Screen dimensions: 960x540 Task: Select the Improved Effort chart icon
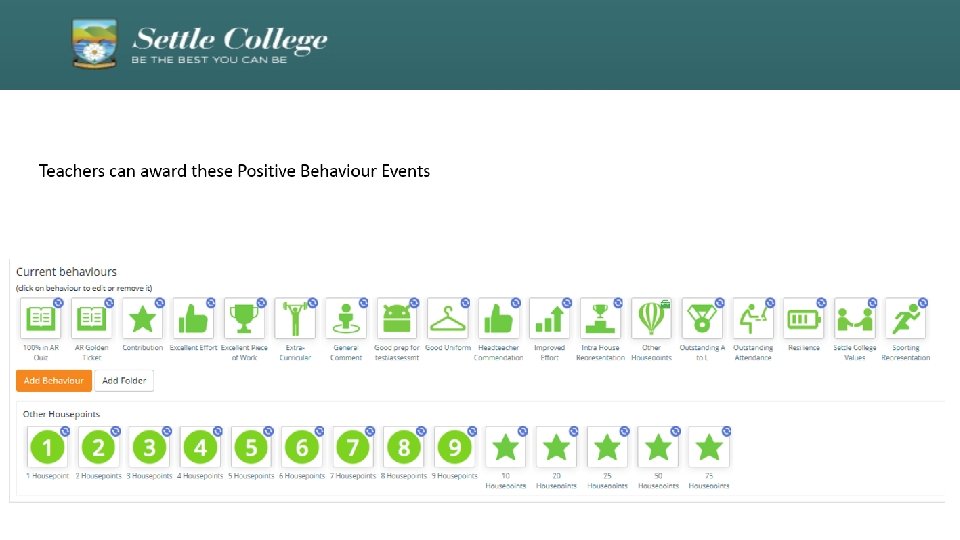tap(549, 319)
